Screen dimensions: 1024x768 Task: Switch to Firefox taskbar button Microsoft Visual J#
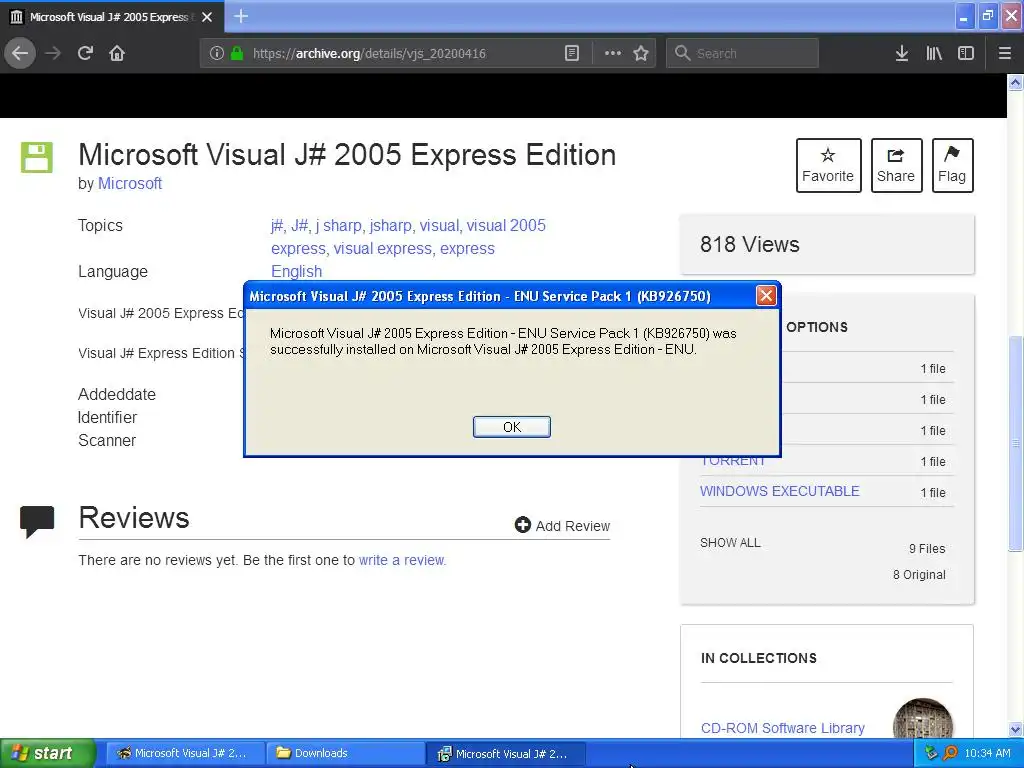185,753
